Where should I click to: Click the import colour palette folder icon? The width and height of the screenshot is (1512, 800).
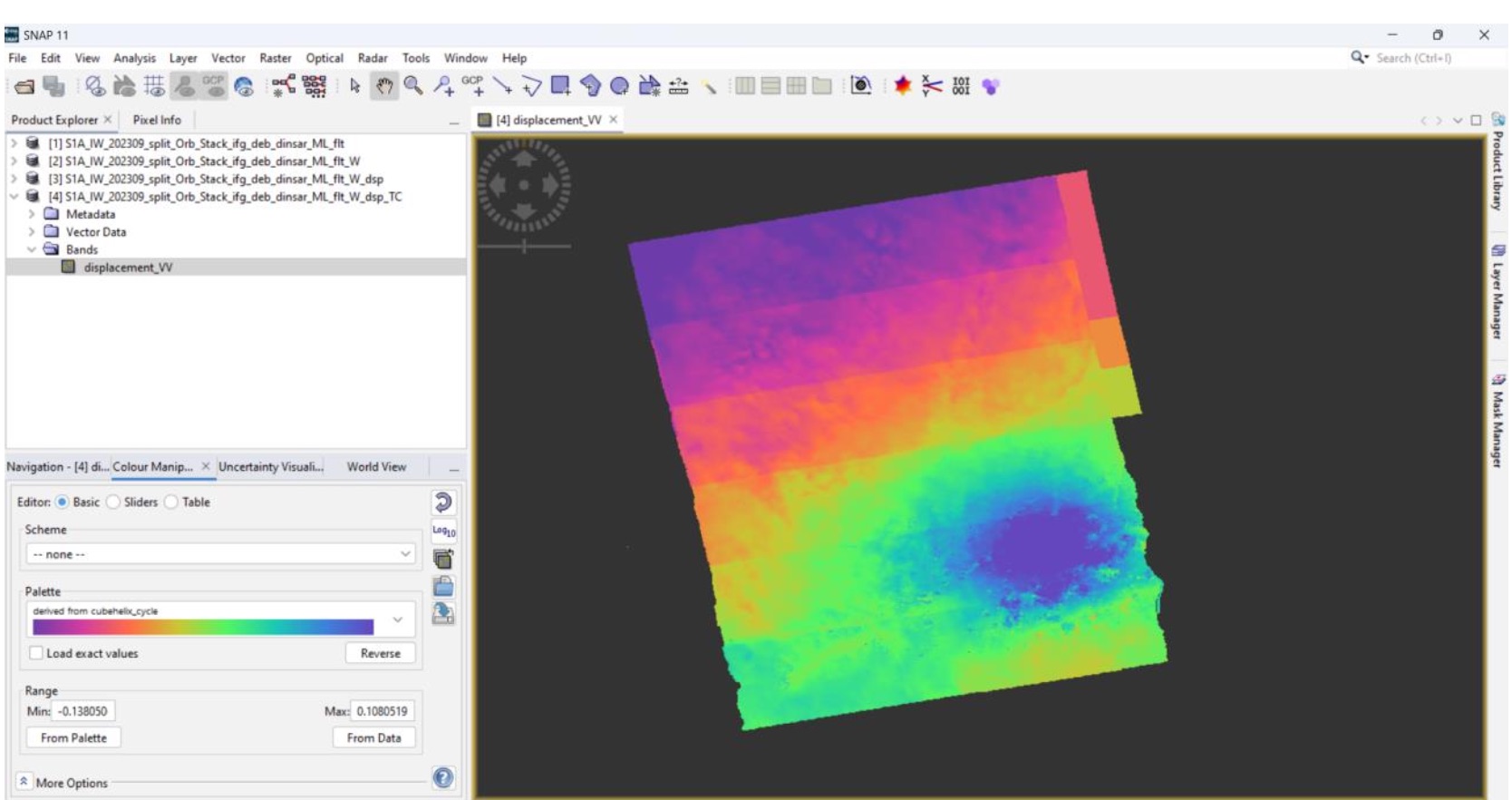pos(443,586)
